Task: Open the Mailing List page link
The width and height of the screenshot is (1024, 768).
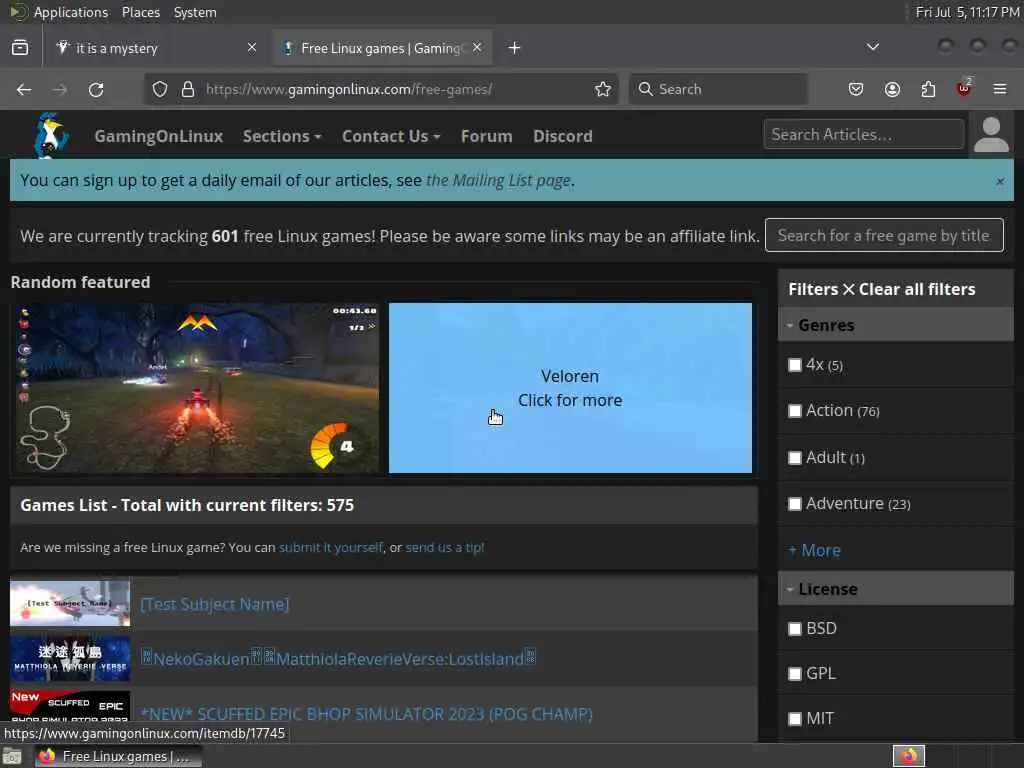Action: 498,180
